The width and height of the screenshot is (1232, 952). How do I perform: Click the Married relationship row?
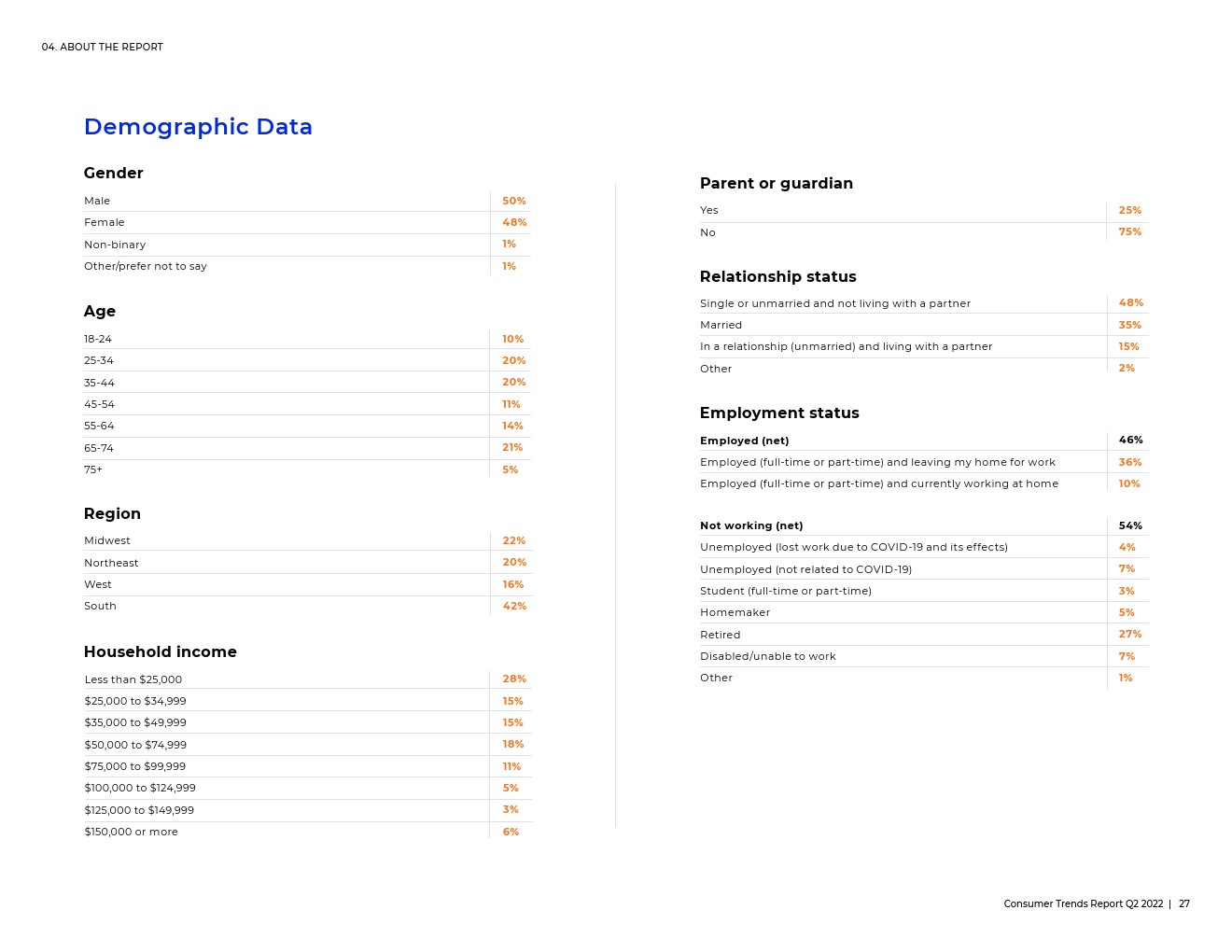click(924, 325)
